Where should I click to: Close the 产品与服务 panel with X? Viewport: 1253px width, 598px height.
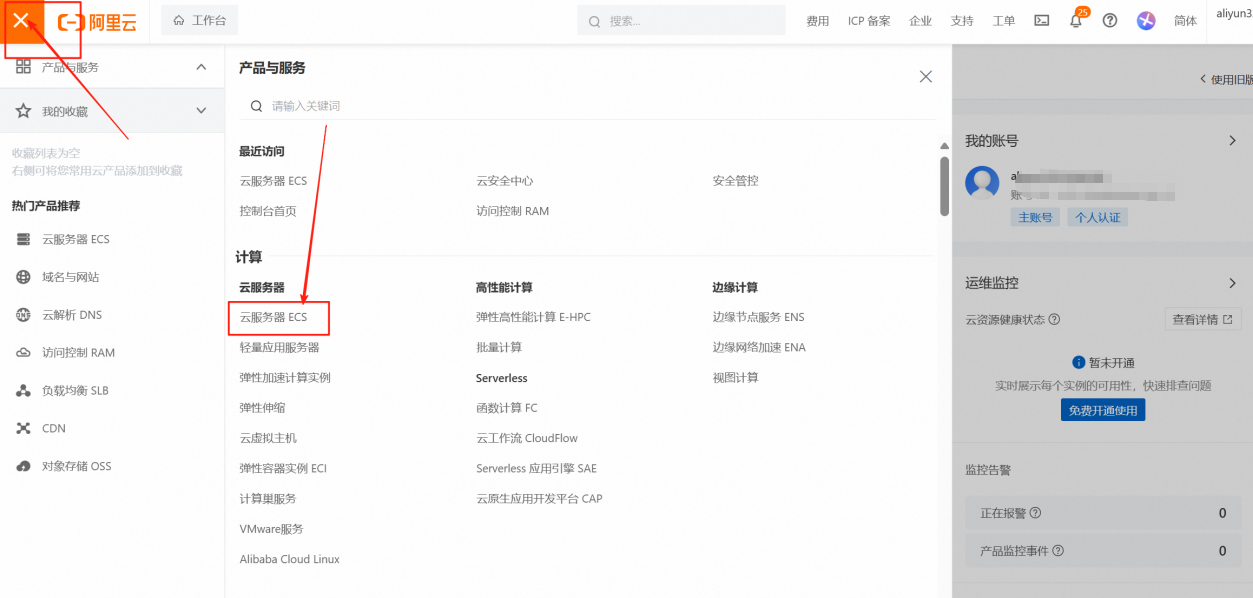click(926, 77)
